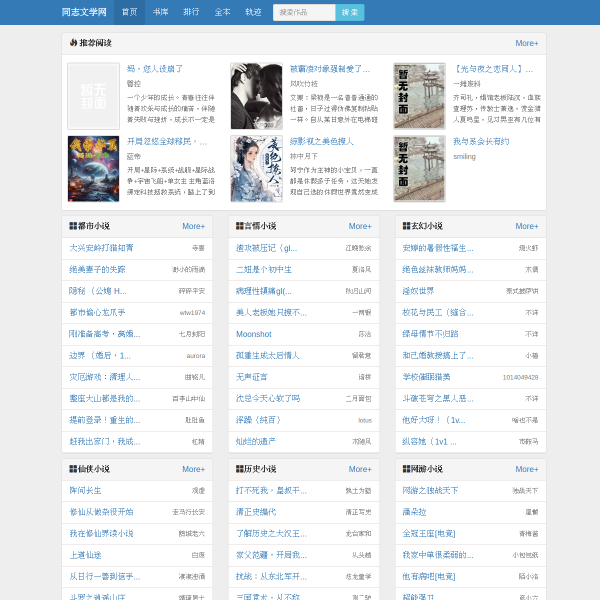This screenshot has width=600, height=600.
Task: Click author name aurora
Action: click(196, 356)
